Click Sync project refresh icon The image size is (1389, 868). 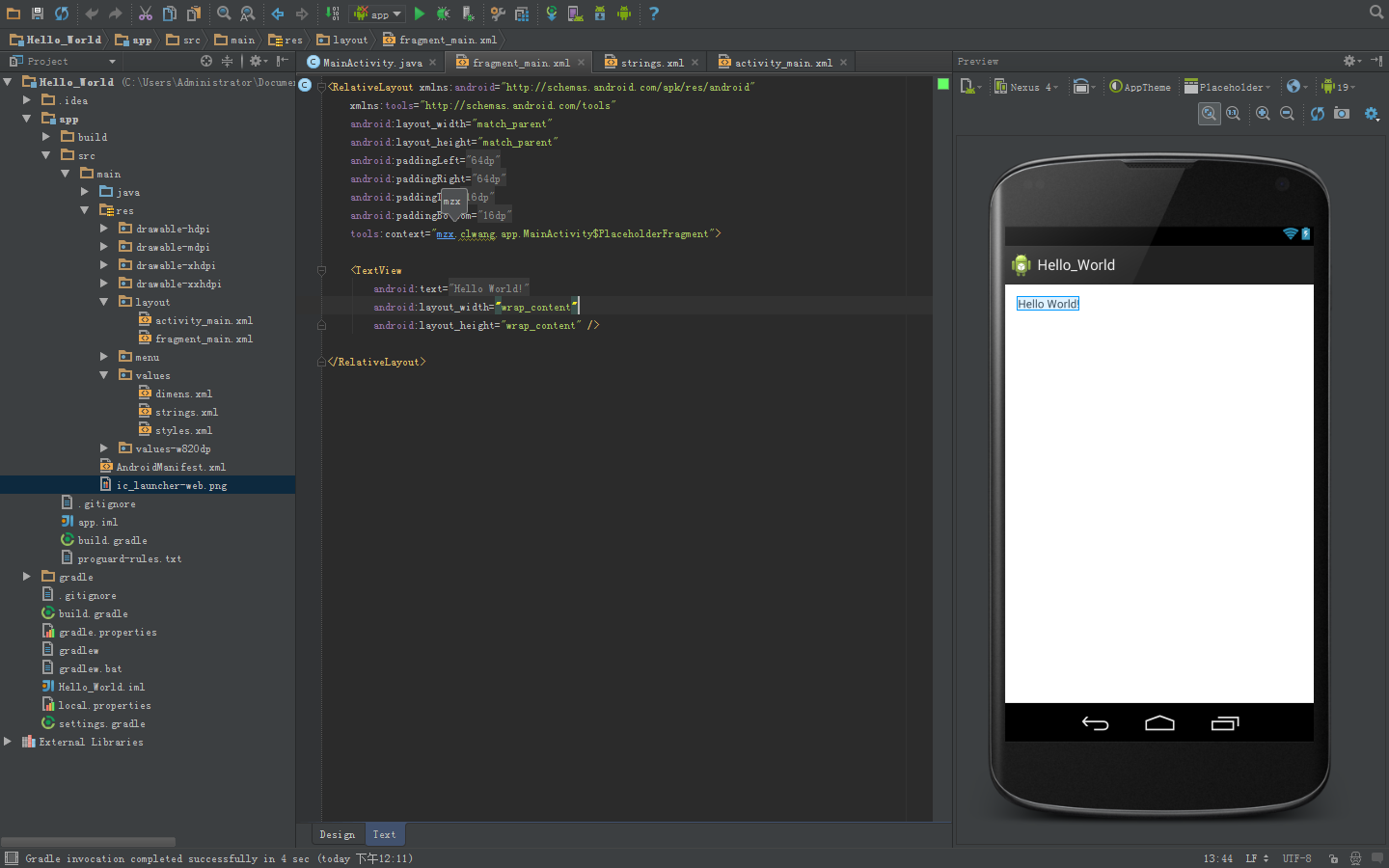coord(62,14)
